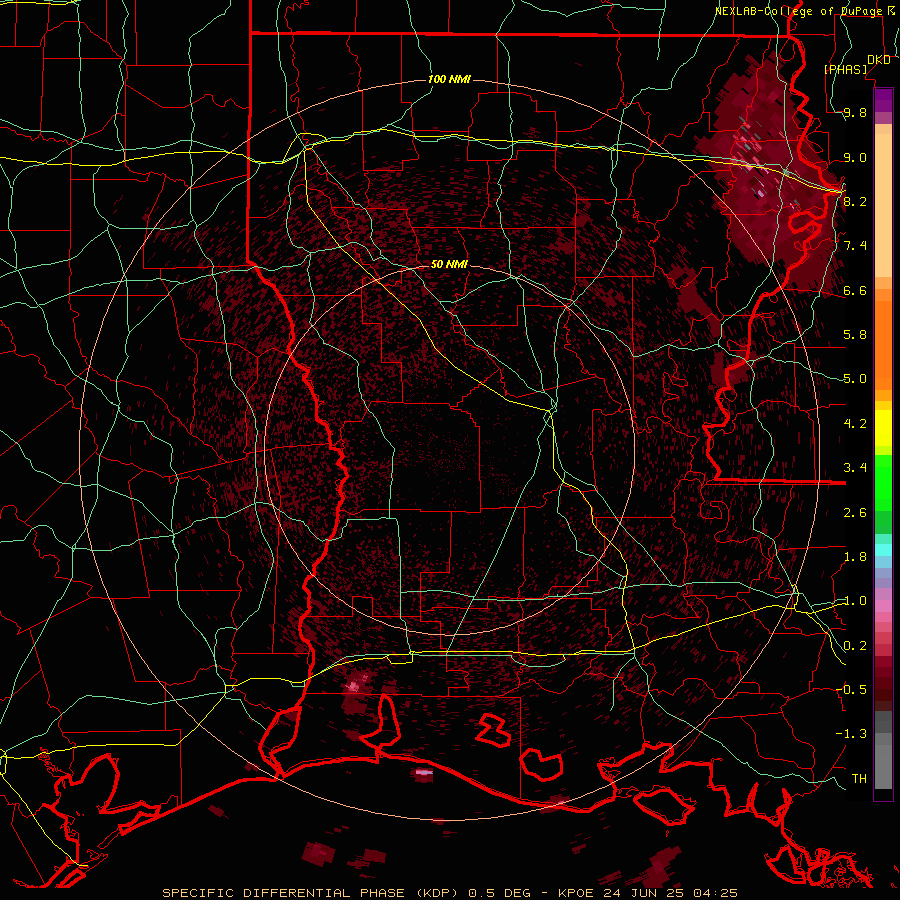Click the TH label on the legend
The height and width of the screenshot is (900, 900).
coord(859,778)
